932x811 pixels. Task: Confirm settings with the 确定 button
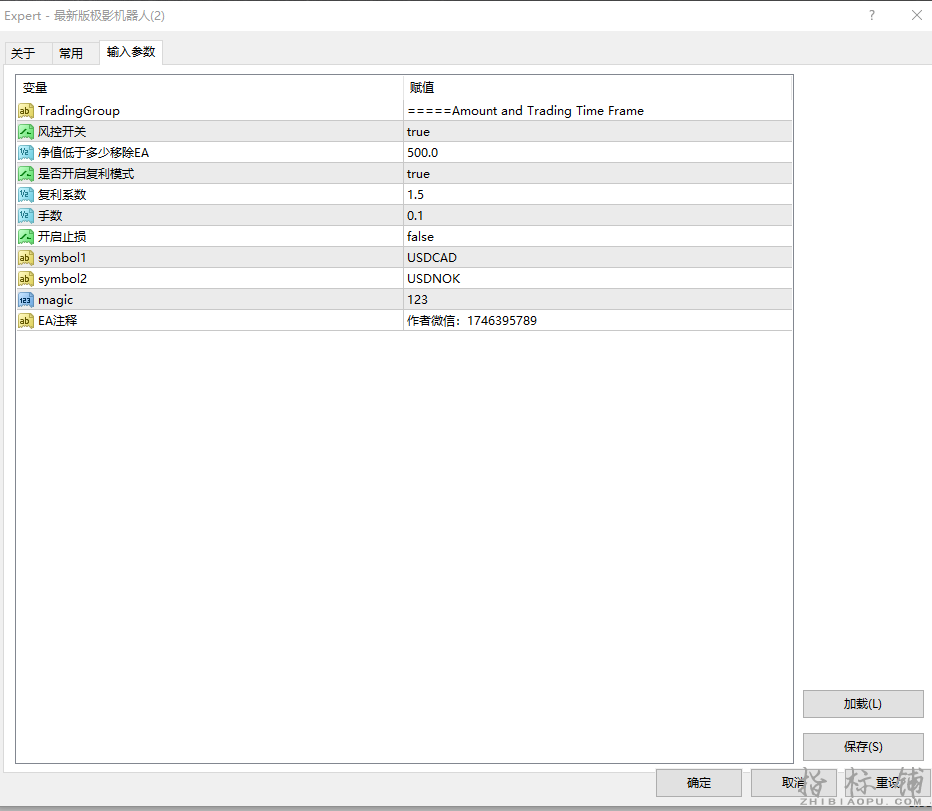point(699,783)
